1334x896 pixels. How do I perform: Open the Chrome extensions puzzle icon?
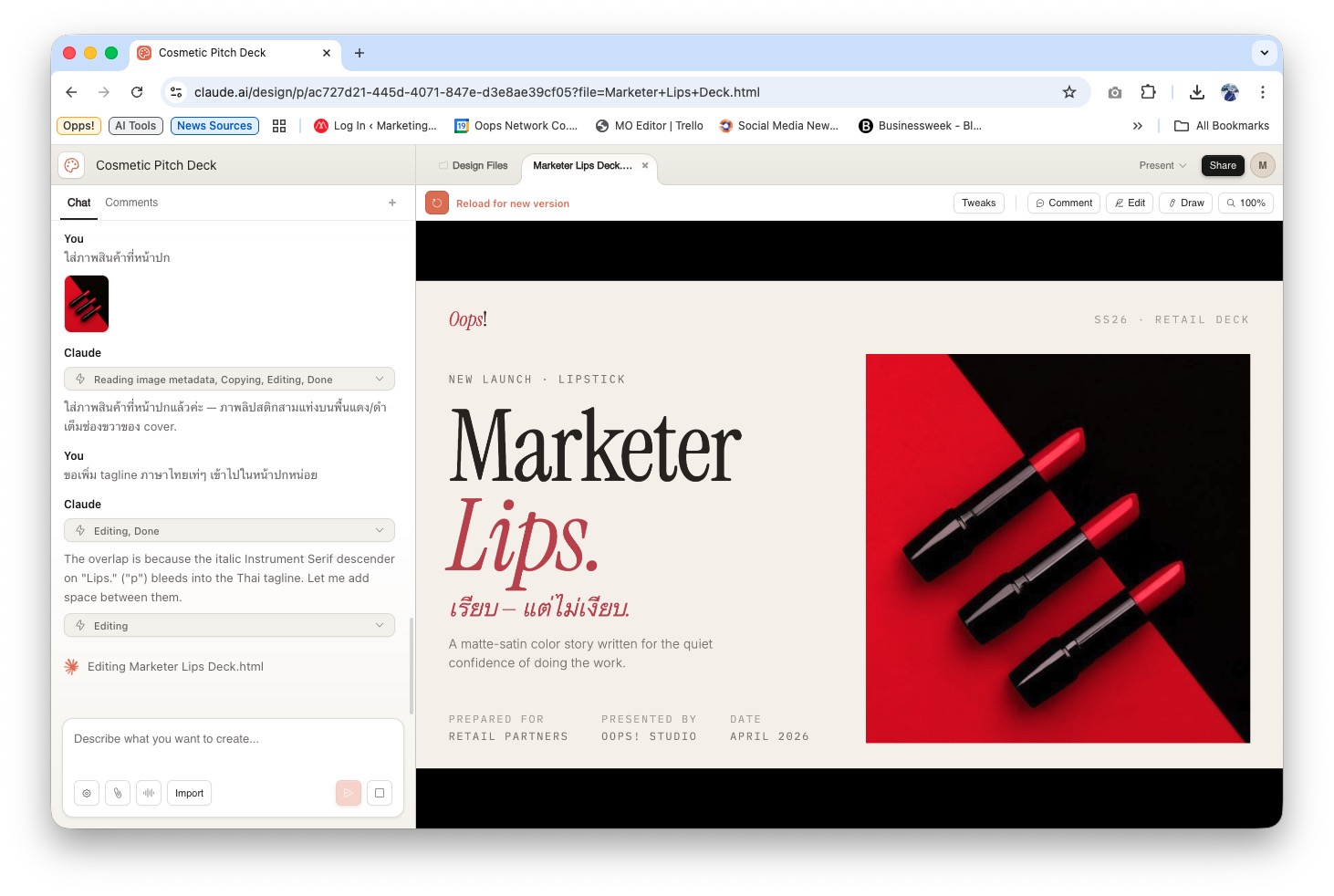coord(1148,92)
